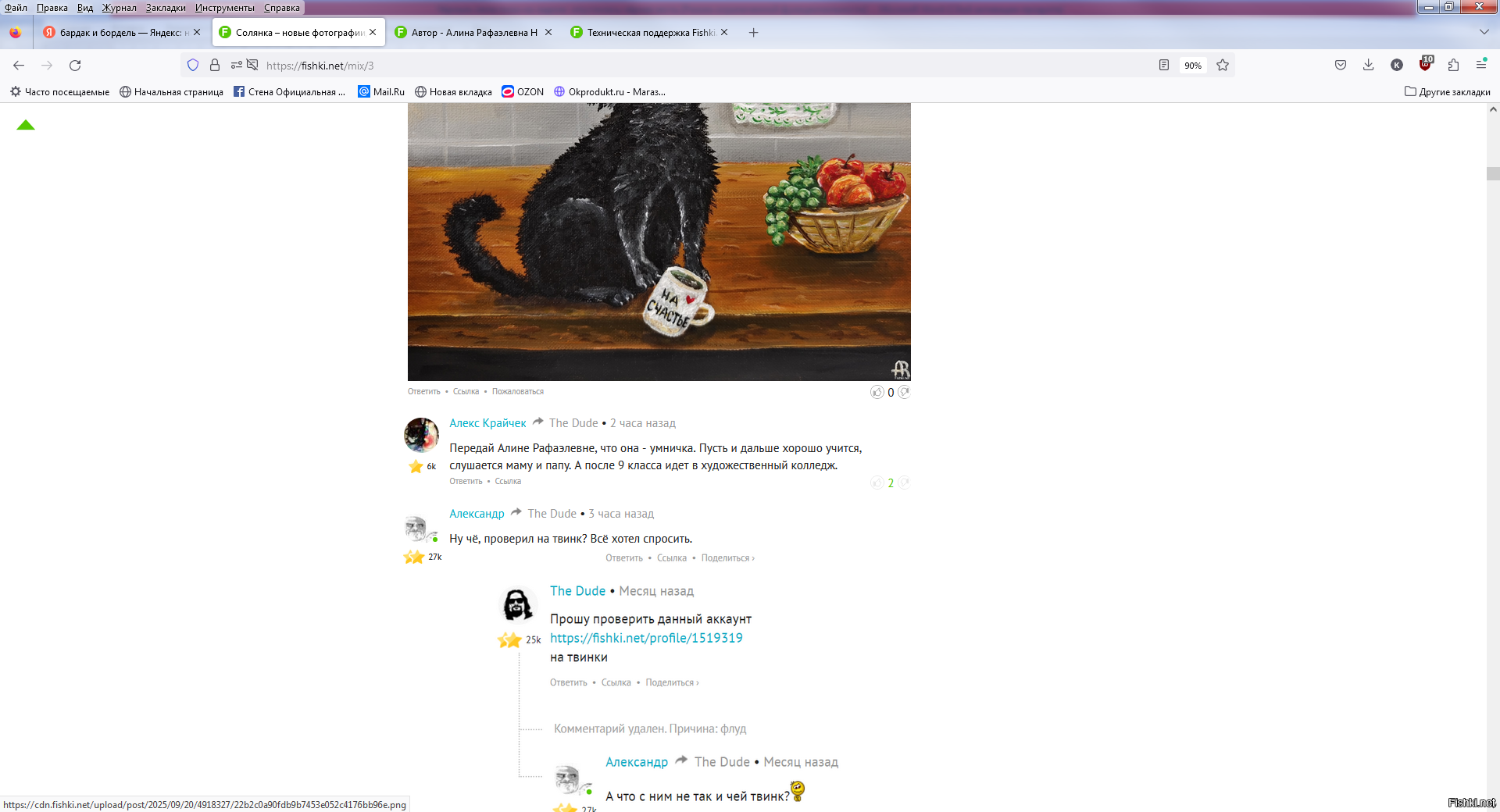Expand Поделиться under The Dude's comment
This screenshot has width=1500, height=812.
click(x=672, y=683)
